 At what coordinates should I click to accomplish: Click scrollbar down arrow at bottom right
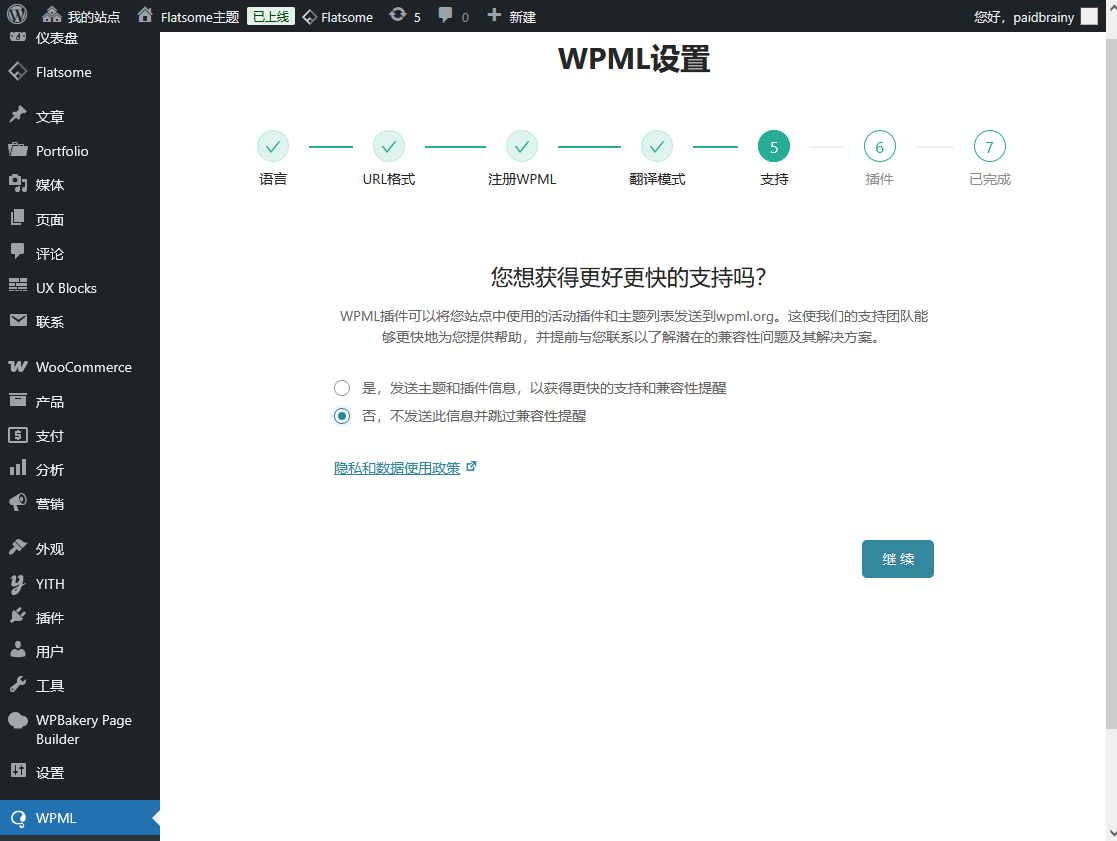[x=1111, y=833]
